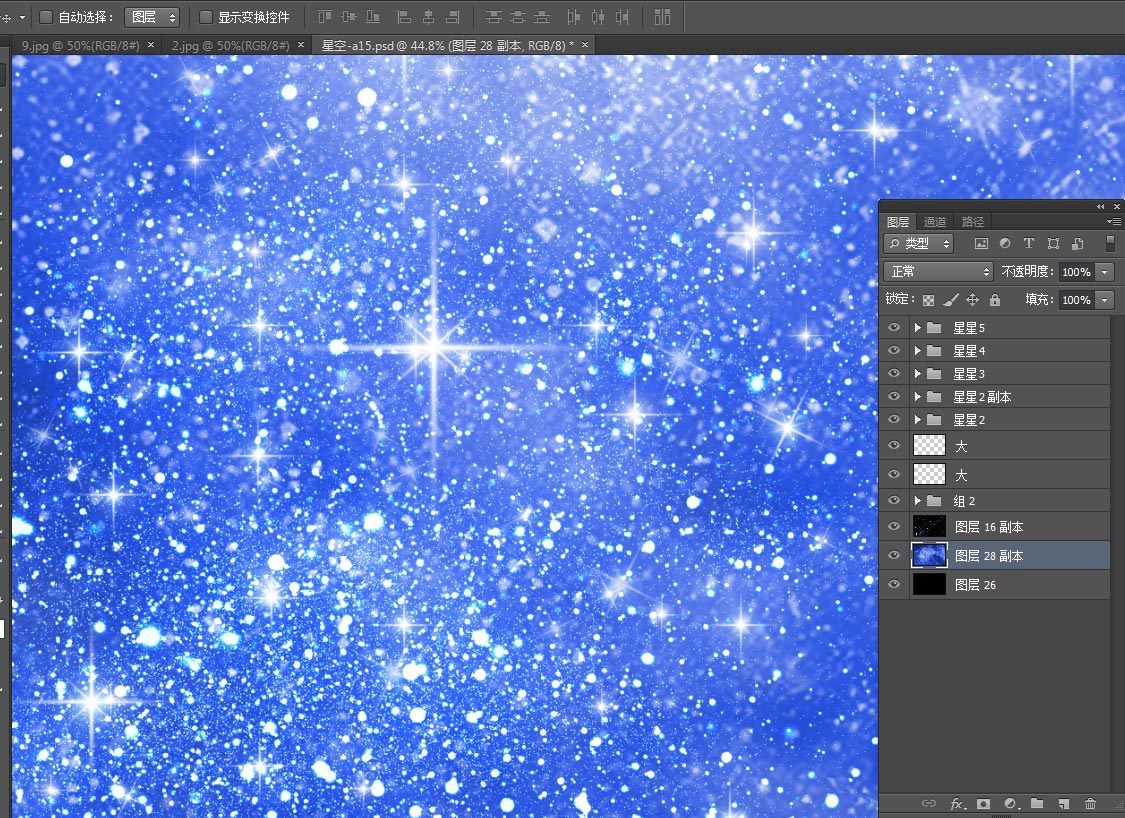The image size is (1125, 818).
Task: Switch to the 通道 panel tab
Action: point(935,222)
